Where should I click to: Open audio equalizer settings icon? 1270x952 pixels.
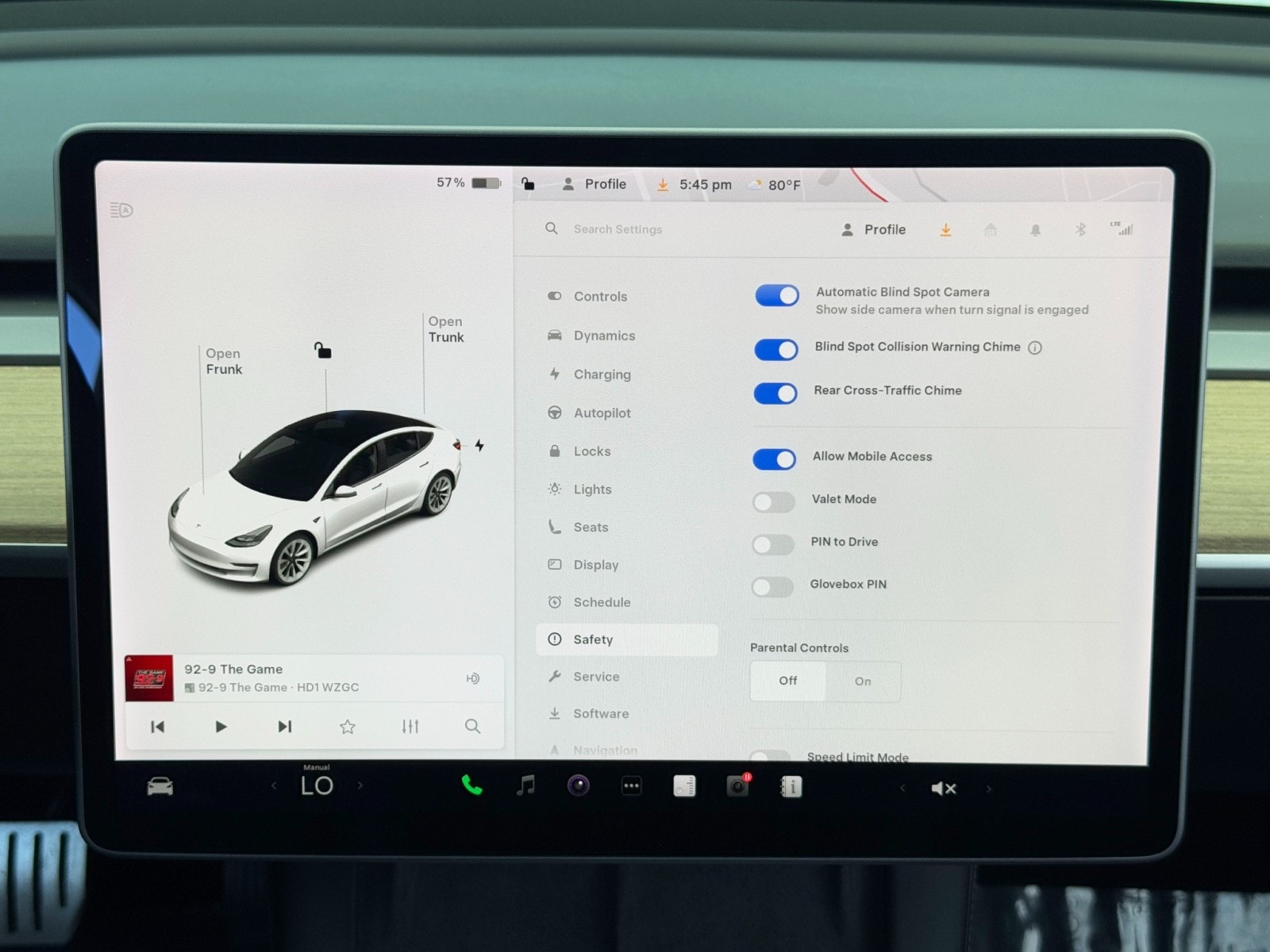[x=410, y=727]
